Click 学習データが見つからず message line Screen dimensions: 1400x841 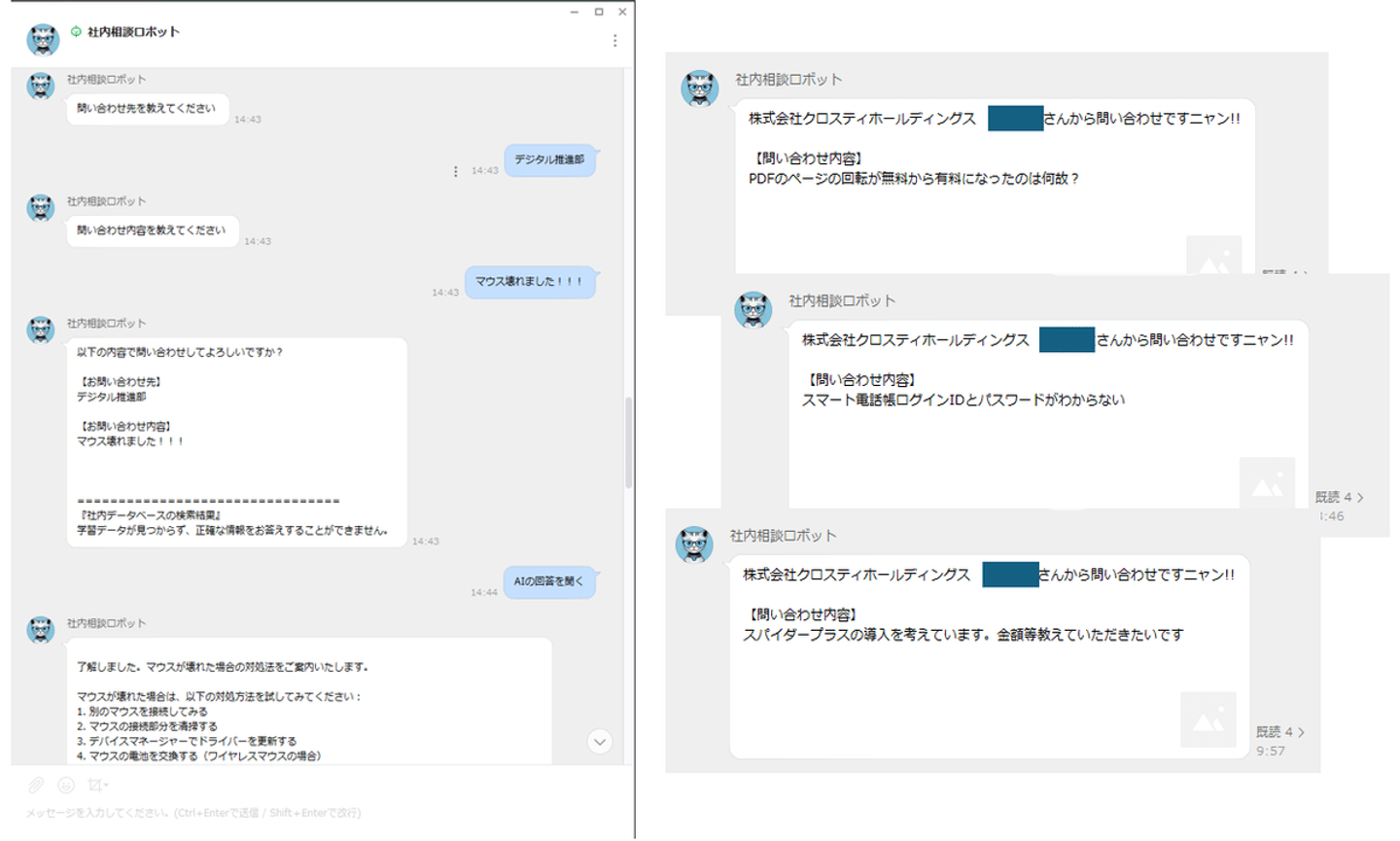[233, 531]
